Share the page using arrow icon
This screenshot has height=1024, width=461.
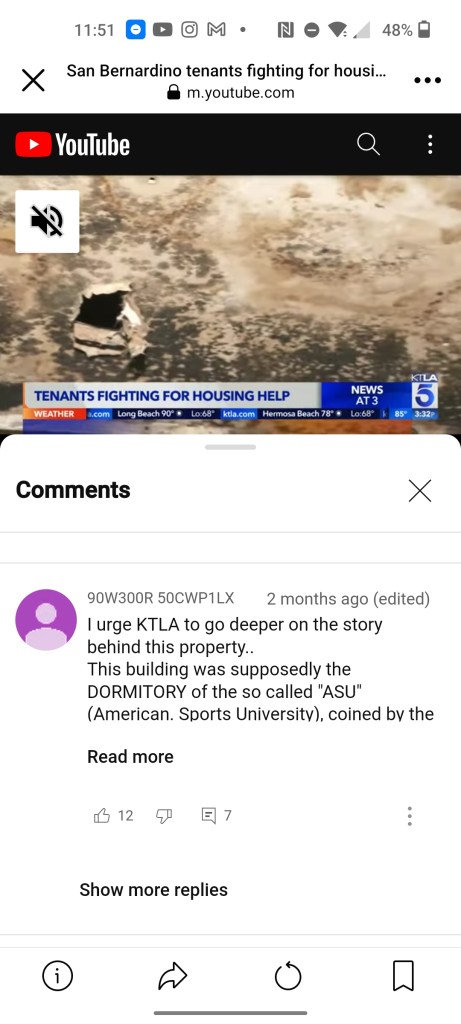pos(172,976)
